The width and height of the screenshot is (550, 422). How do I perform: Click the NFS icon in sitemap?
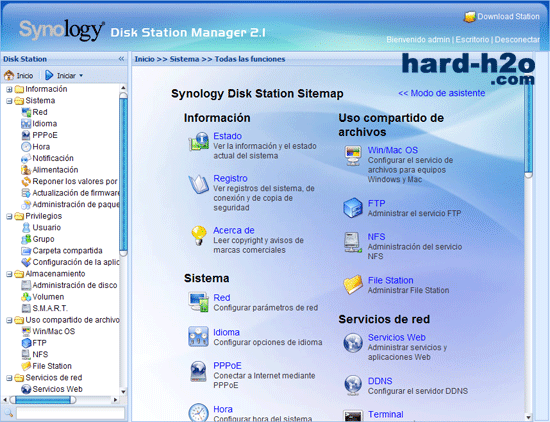pos(353,242)
